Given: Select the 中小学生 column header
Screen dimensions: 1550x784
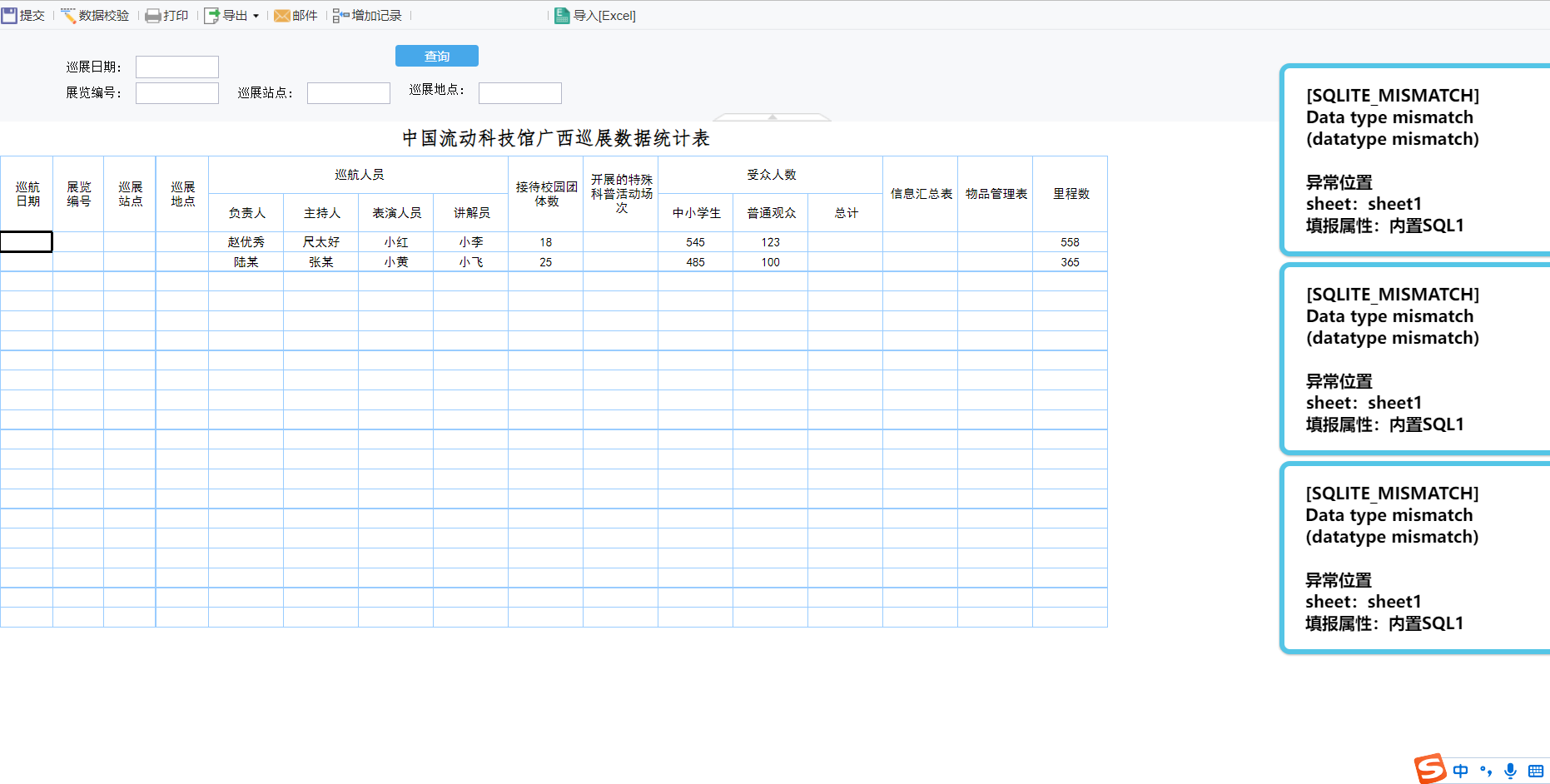Looking at the screenshot, I should pos(696,213).
